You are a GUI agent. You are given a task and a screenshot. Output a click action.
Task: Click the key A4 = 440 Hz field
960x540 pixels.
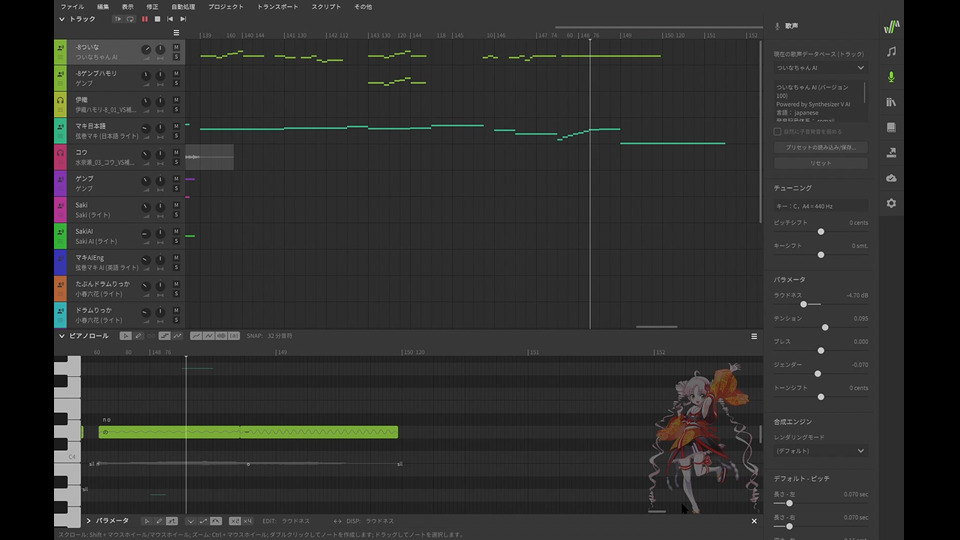click(x=820, y=206)
